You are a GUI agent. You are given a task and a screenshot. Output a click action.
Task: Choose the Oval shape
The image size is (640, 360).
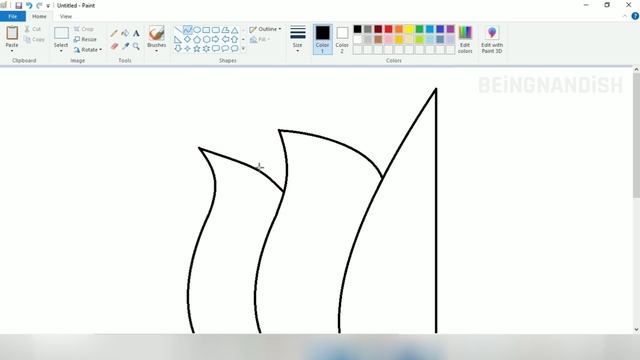(197, 30)
